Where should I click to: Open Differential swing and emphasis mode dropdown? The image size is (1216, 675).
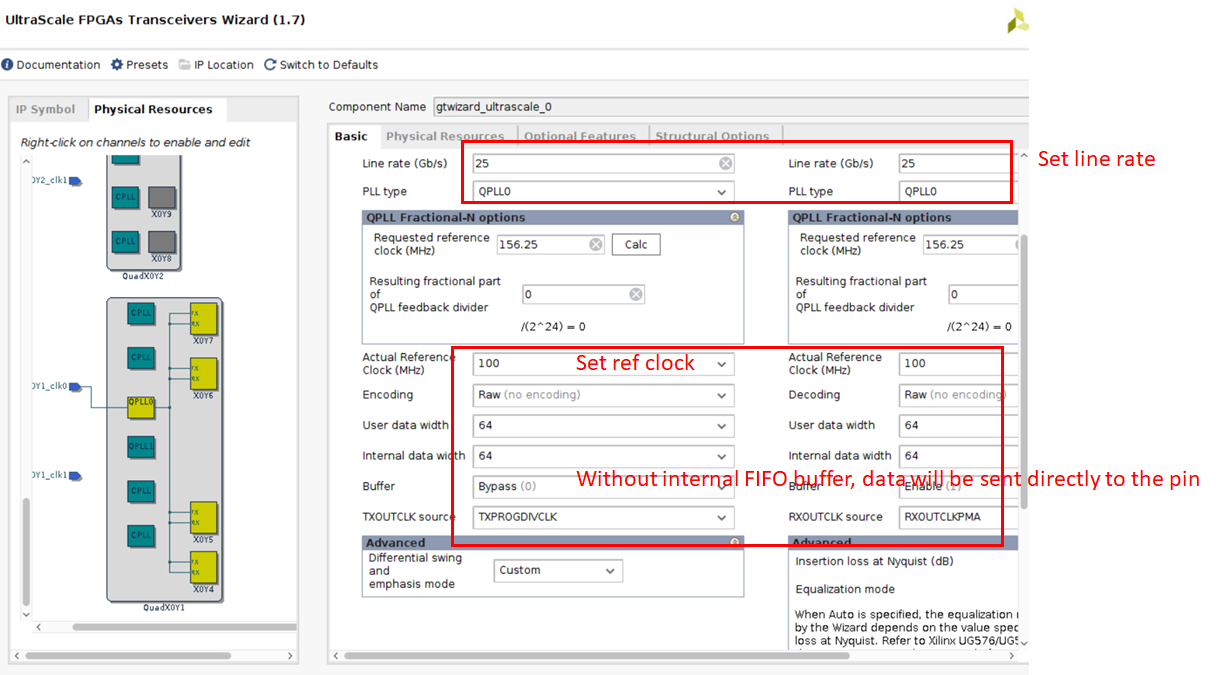tap(558, 571)
